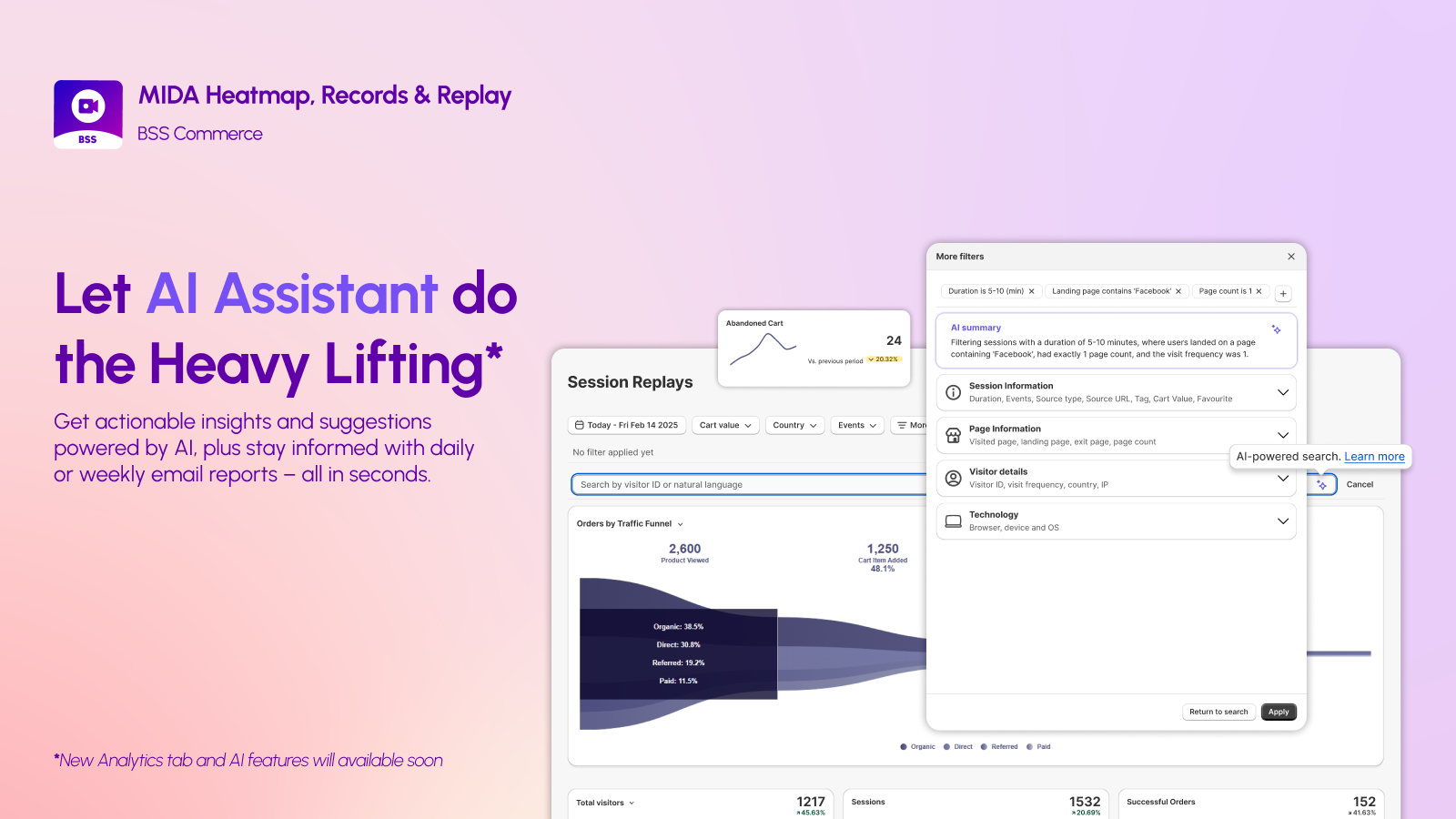1456x819 pixels.
Task: Click the 'Referred: 19.2%' funnel label
Action: [678, 663]
